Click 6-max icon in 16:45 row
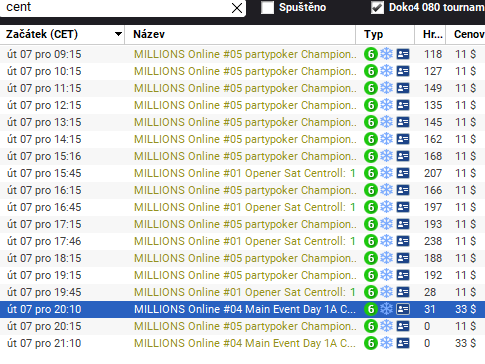This screenshot has width=485, height=364. point(371,207)
